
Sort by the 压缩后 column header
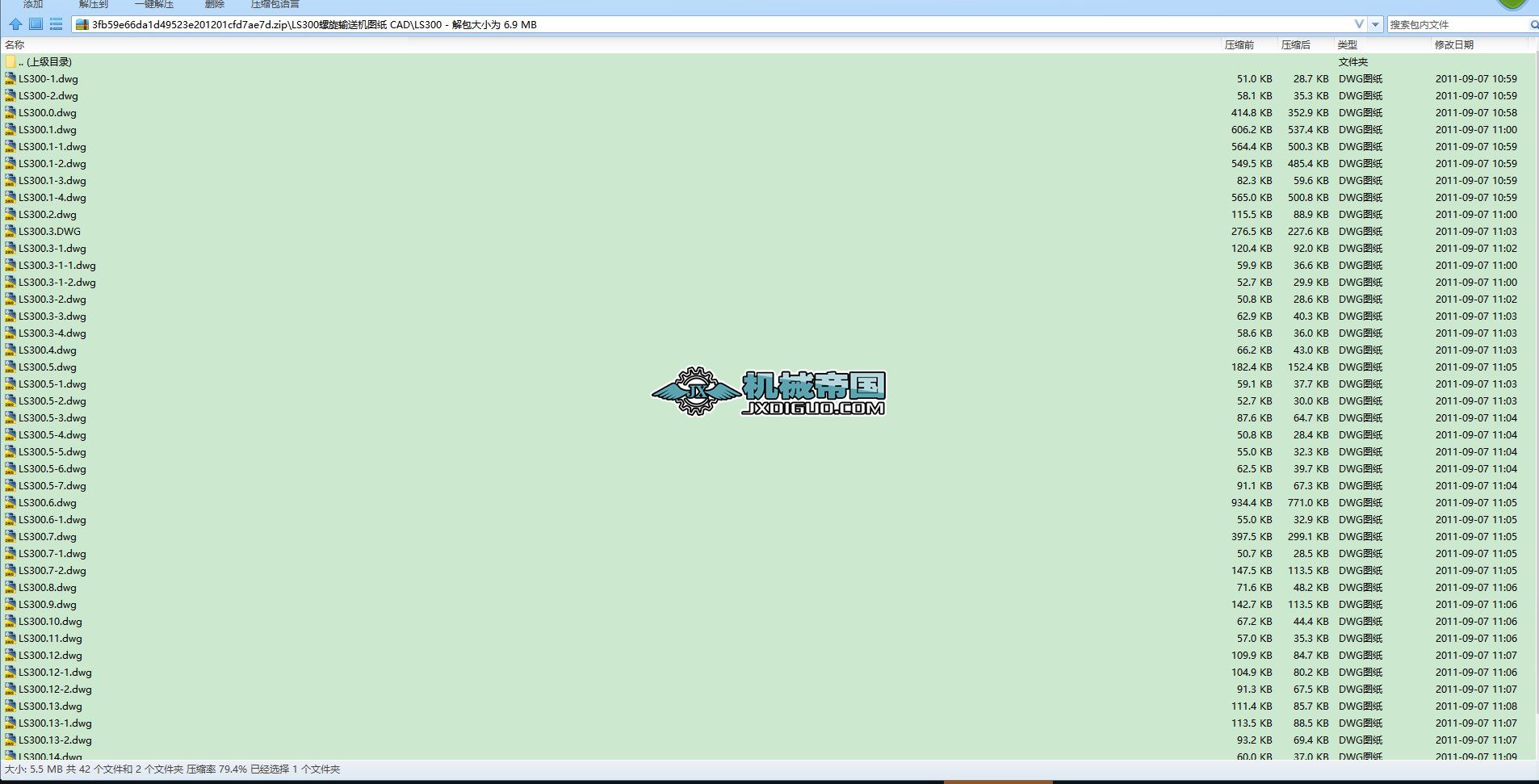pyautogui.click(x=1296, y=45)
